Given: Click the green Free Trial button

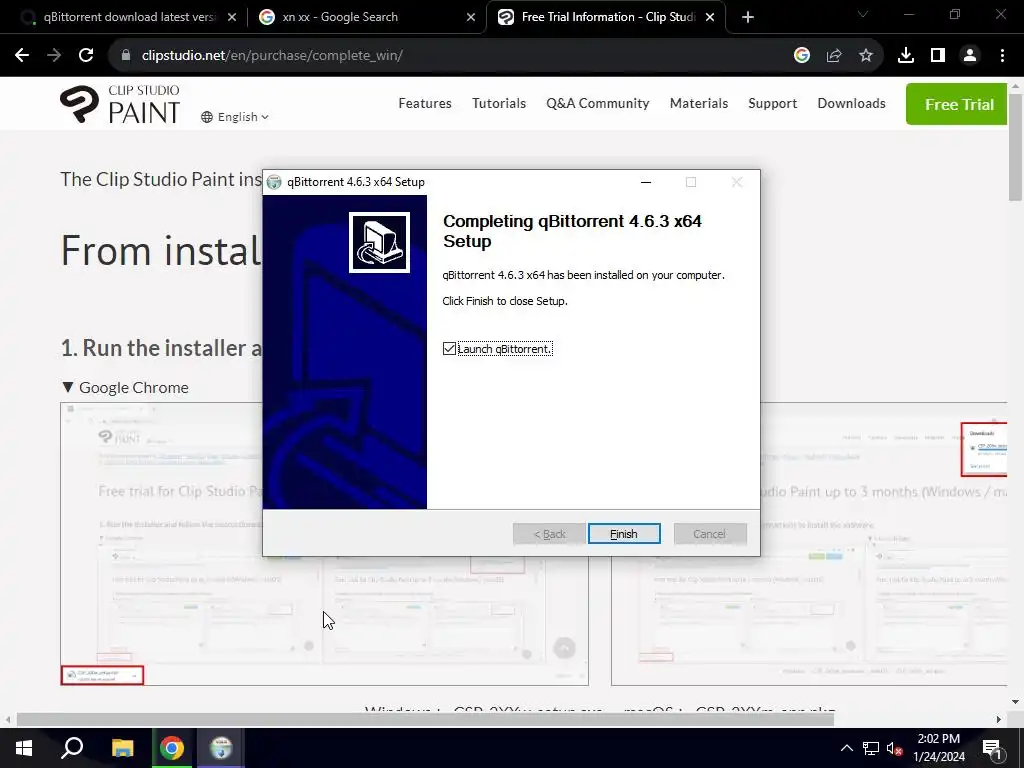Looking at the screenshot, I should tap(957, 104).
